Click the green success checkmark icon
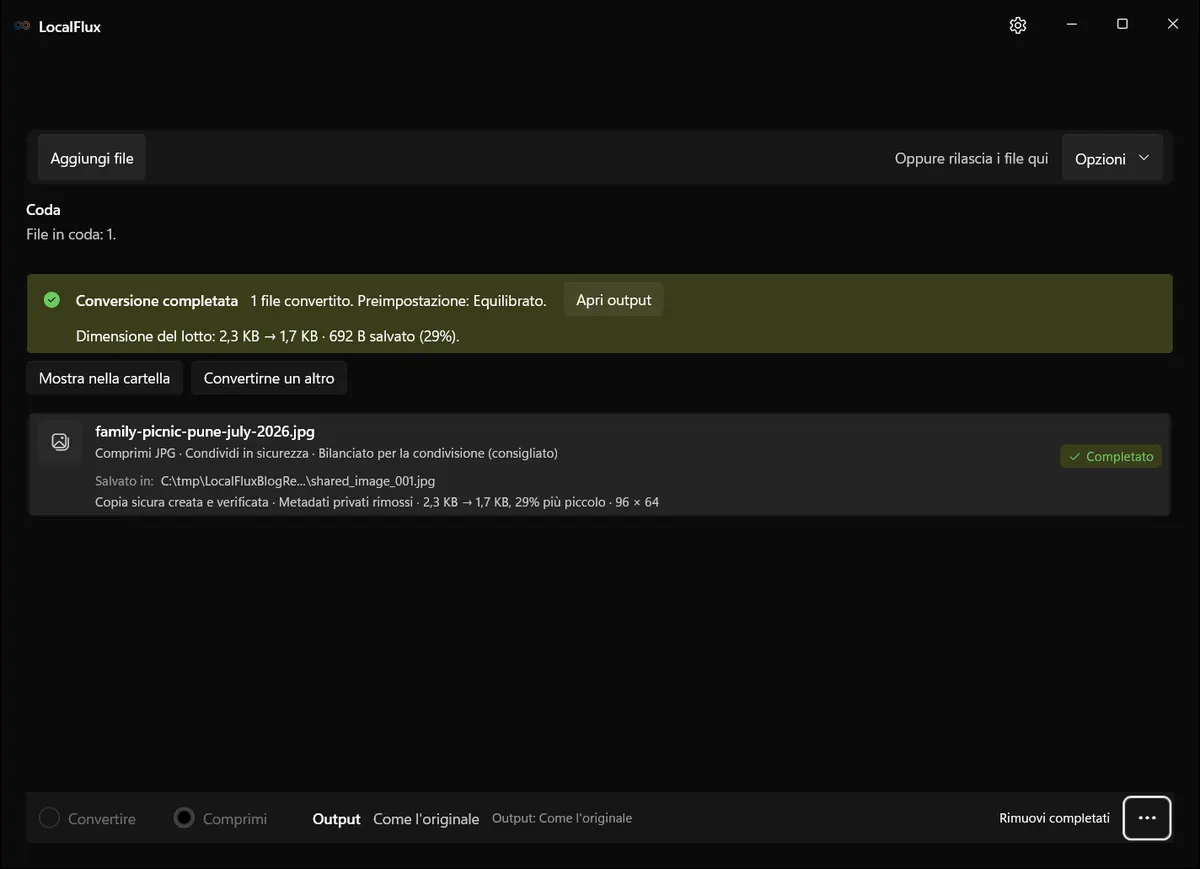Screen dimensions: 1200x869 [x=52, y=300]
